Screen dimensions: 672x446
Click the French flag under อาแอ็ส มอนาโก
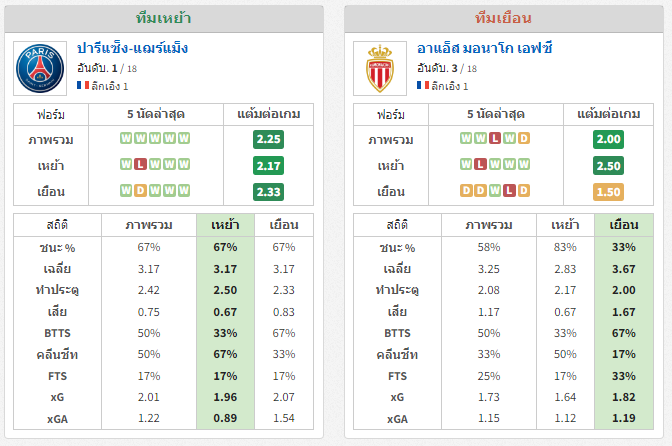tap(423, 85)
